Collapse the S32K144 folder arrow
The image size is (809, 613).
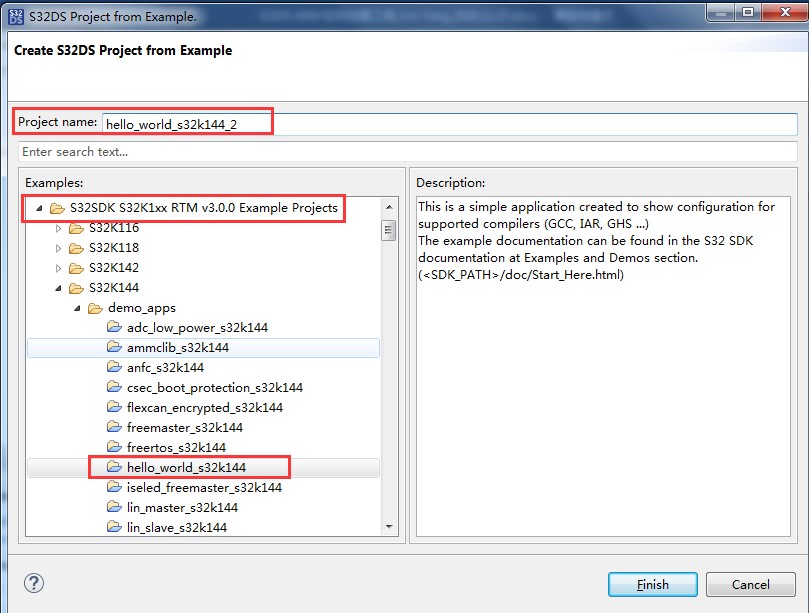tap(58, 288)
